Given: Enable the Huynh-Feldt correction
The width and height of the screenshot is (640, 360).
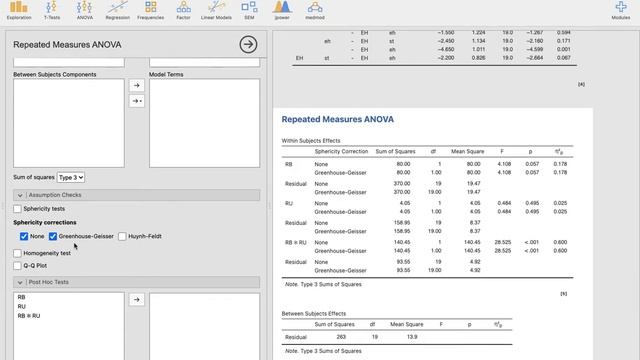Looking at the screenshot, I should (x=122, y=236).
